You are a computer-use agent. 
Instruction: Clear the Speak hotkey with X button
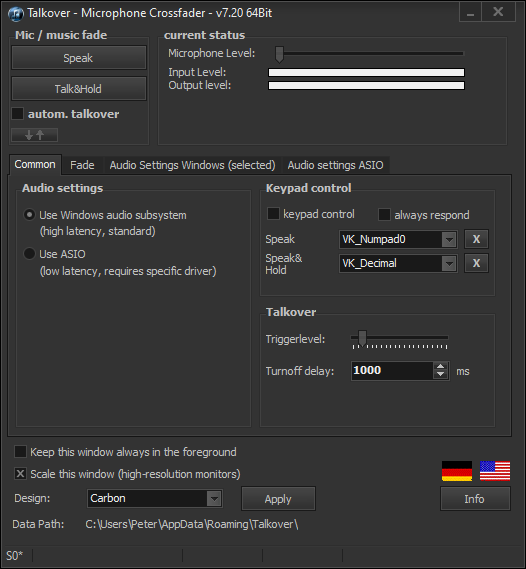[476, 239]
